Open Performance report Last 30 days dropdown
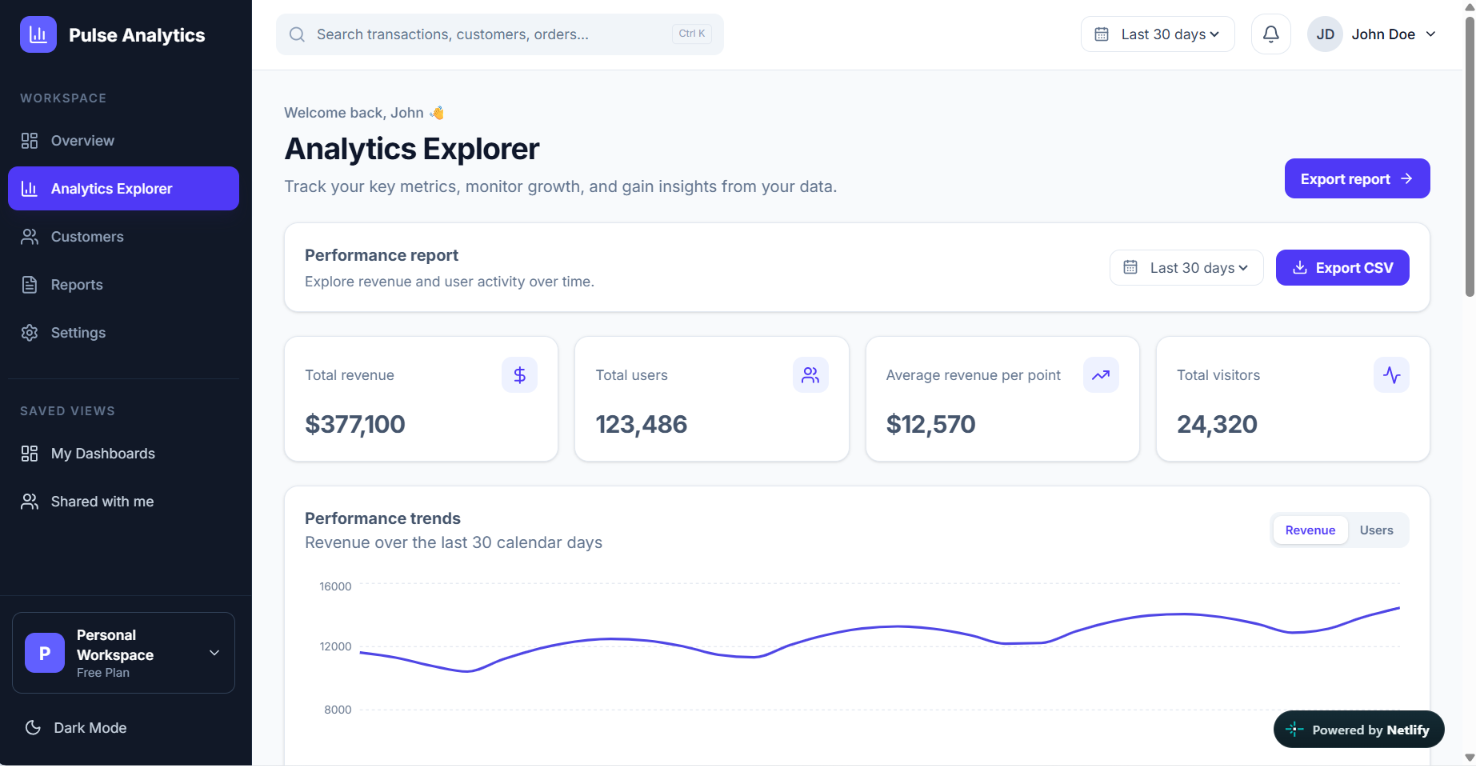The width and height of the screenshot is (1476, 766). click(1187, 268)
